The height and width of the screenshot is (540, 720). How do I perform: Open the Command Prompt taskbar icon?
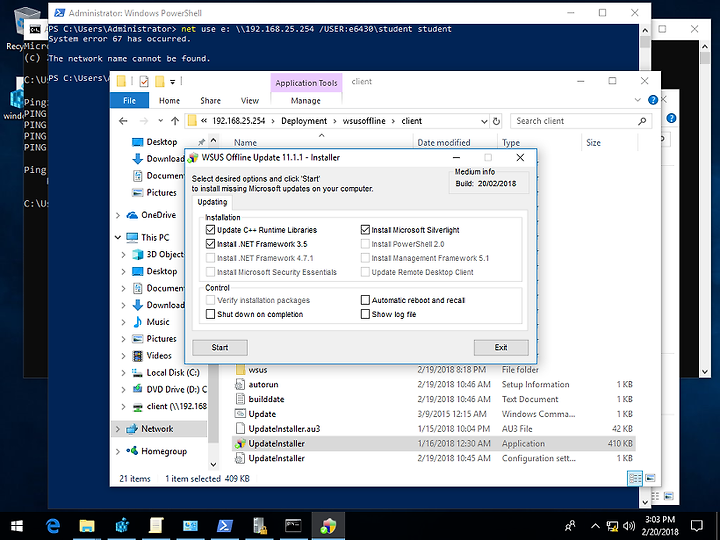tap(293, 526)
